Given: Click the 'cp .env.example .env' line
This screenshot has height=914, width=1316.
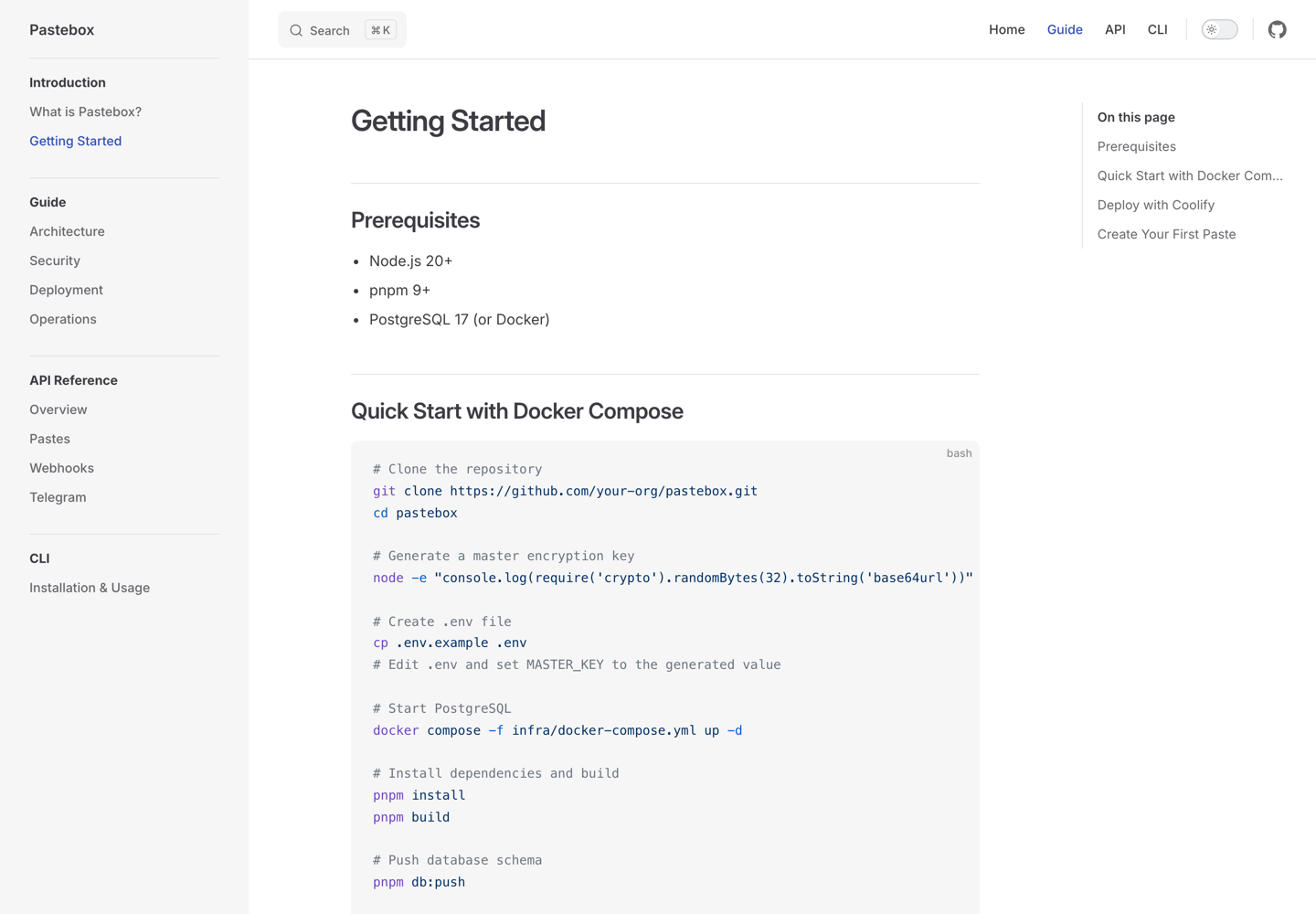Looking at the screenshot, I should (x=450, y=643).
